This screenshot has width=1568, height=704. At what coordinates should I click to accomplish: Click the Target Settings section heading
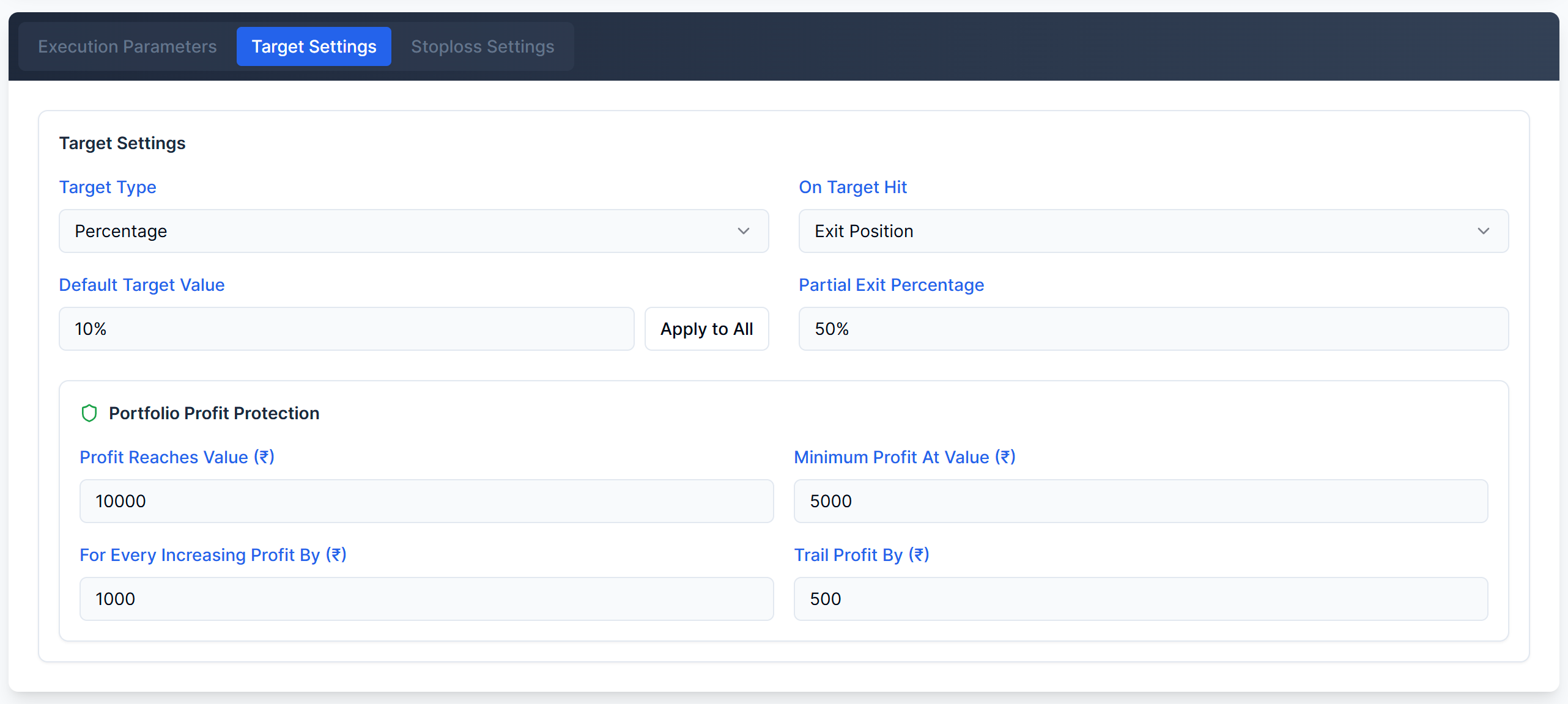tap(122, 143)
